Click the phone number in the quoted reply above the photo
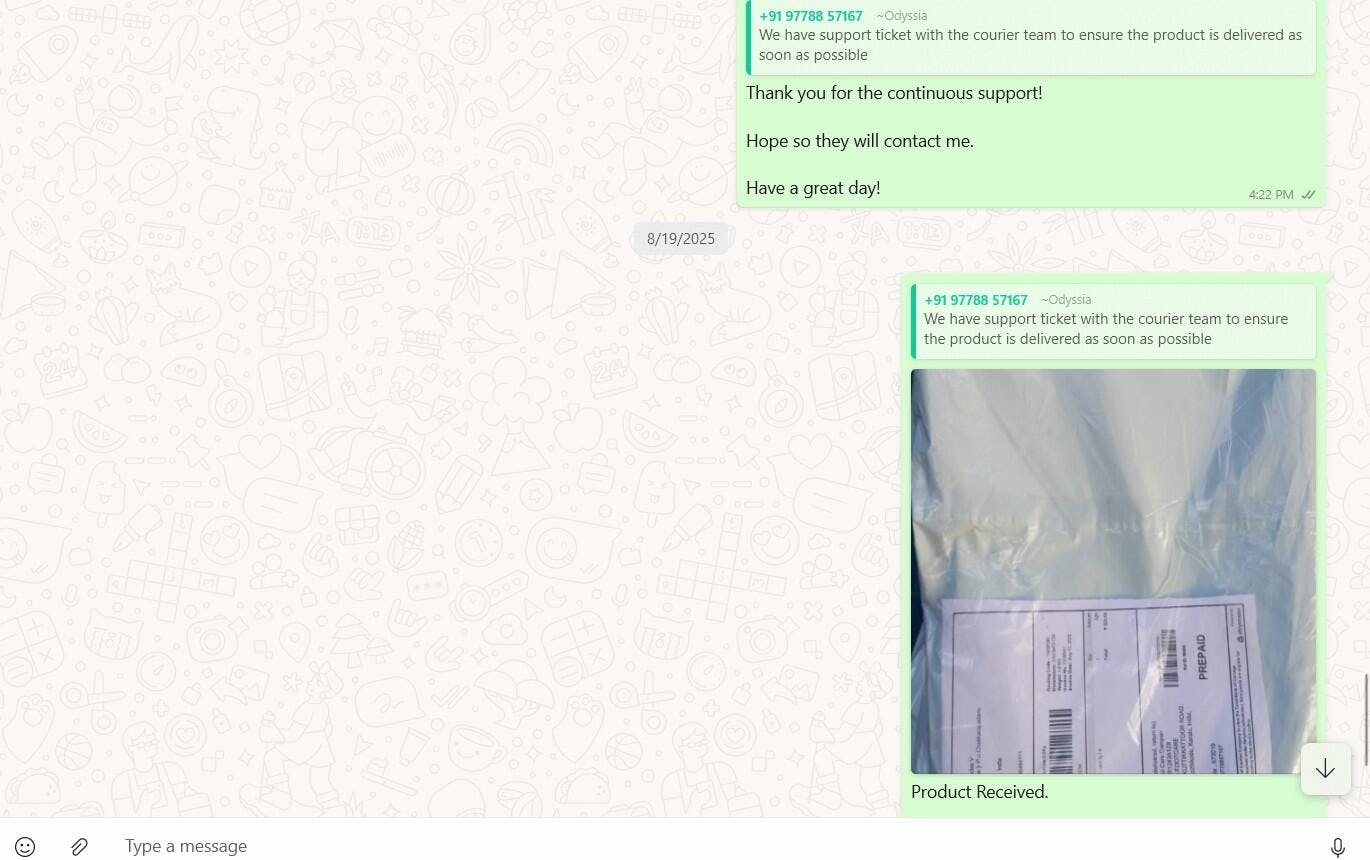 [976, 300]
